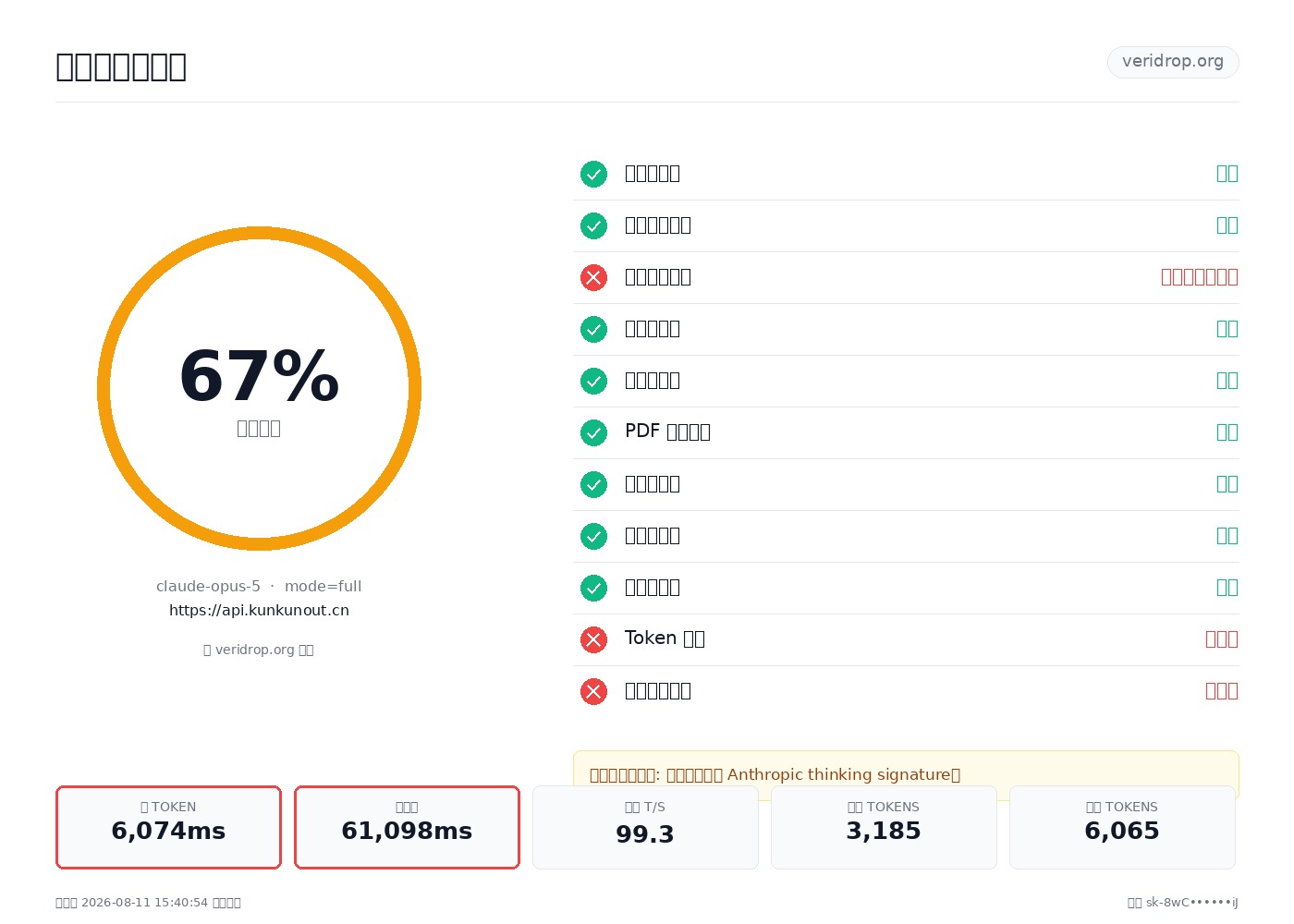Click the 67% orange score ring
1294x924 pixels.
(259, 388)
